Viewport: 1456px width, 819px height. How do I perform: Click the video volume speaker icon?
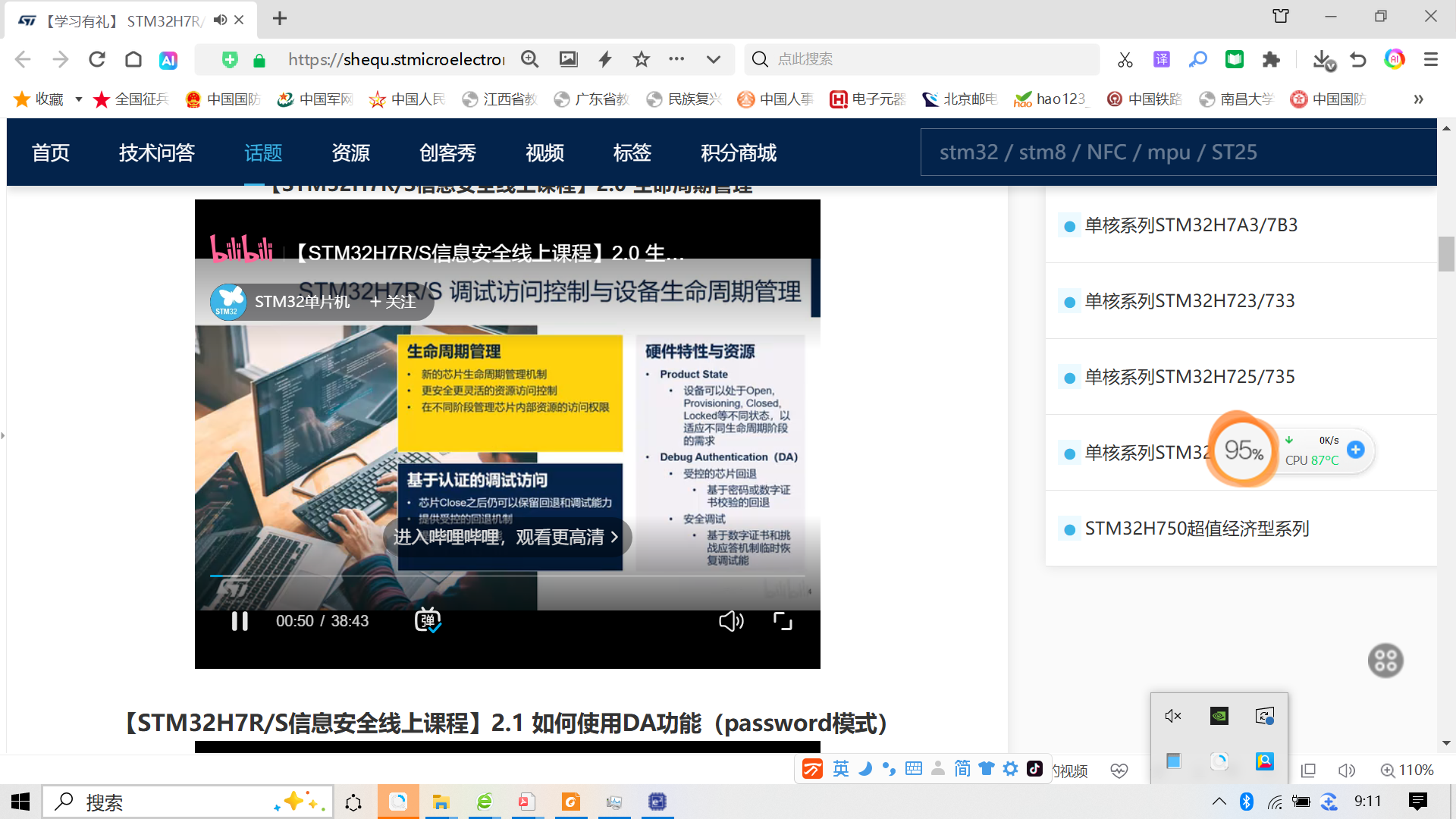(731, 621)
